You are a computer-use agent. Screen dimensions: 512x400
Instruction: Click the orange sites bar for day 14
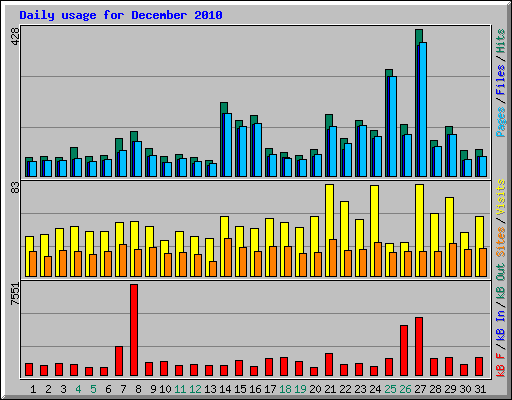pyautogui.click(x=228, y=257)
